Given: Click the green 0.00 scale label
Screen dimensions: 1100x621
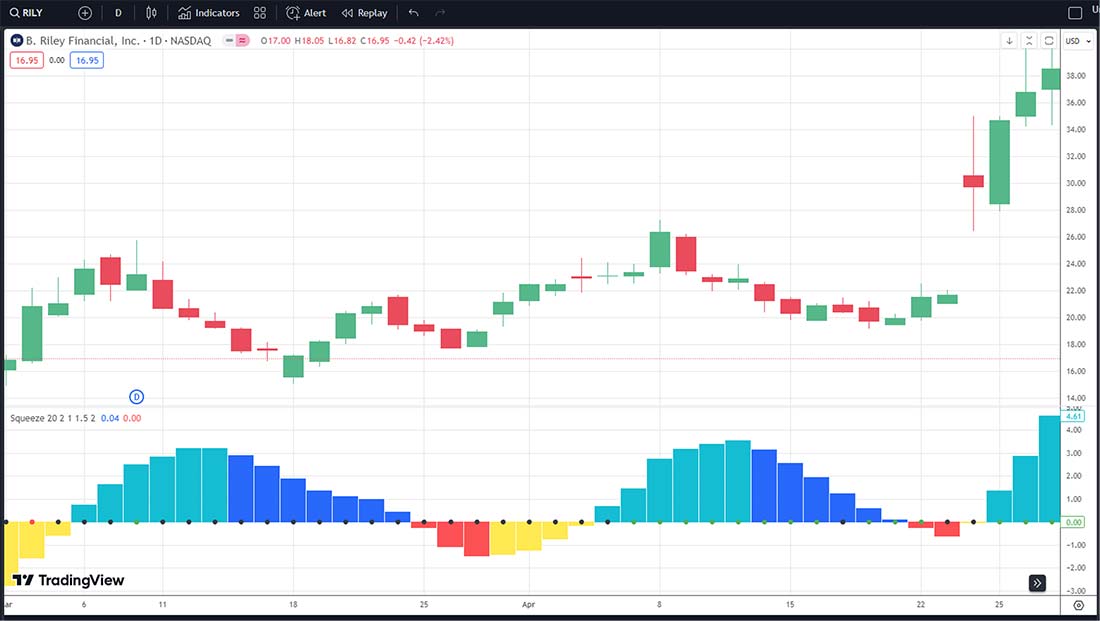Looking at the screenshot, I should [x=1074, y=523].
